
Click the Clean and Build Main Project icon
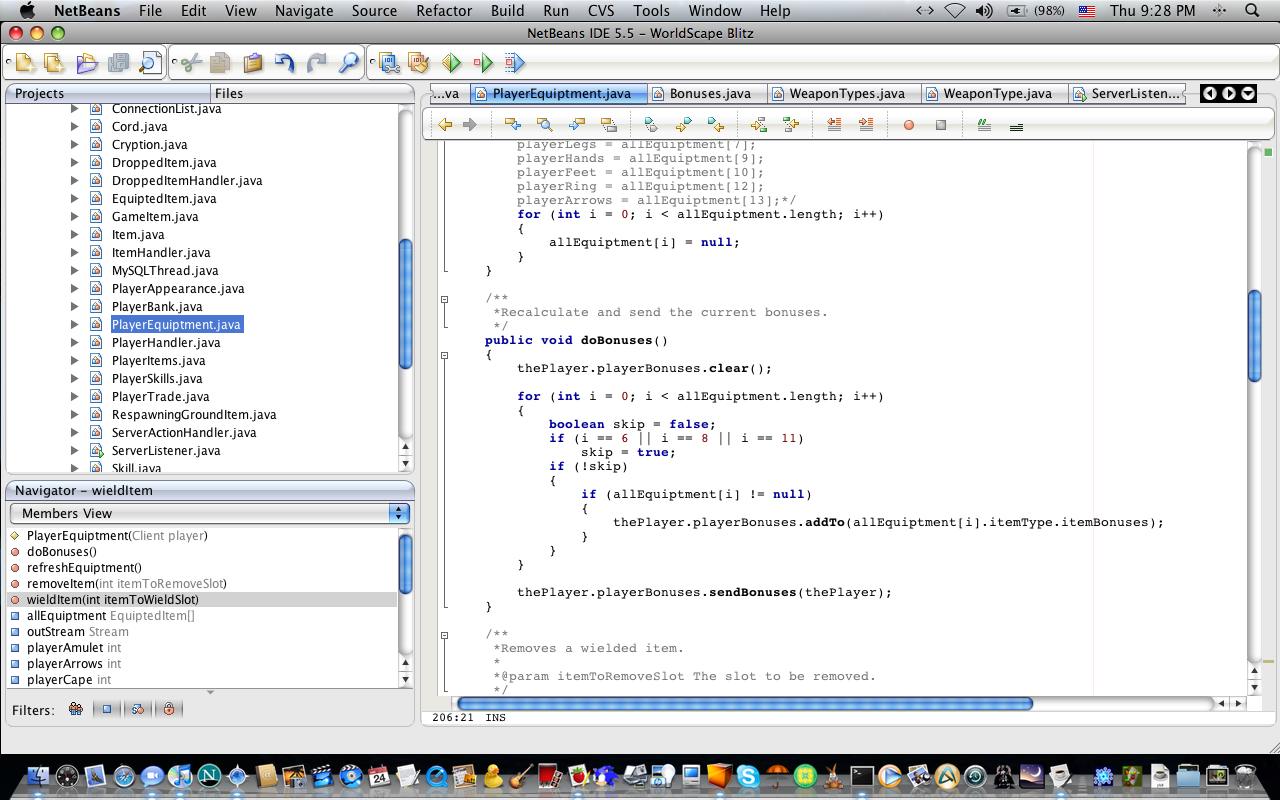pos(419,64)
